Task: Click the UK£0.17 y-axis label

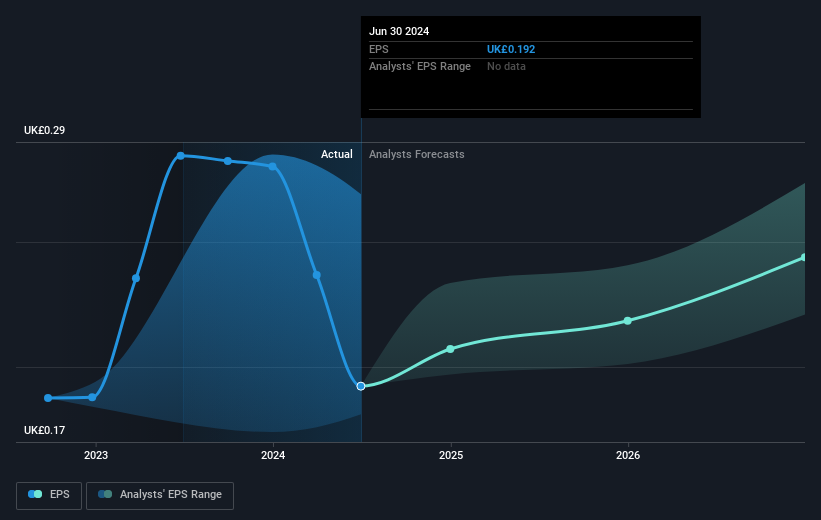Action: pyautogui.click(x=45, y=430)
